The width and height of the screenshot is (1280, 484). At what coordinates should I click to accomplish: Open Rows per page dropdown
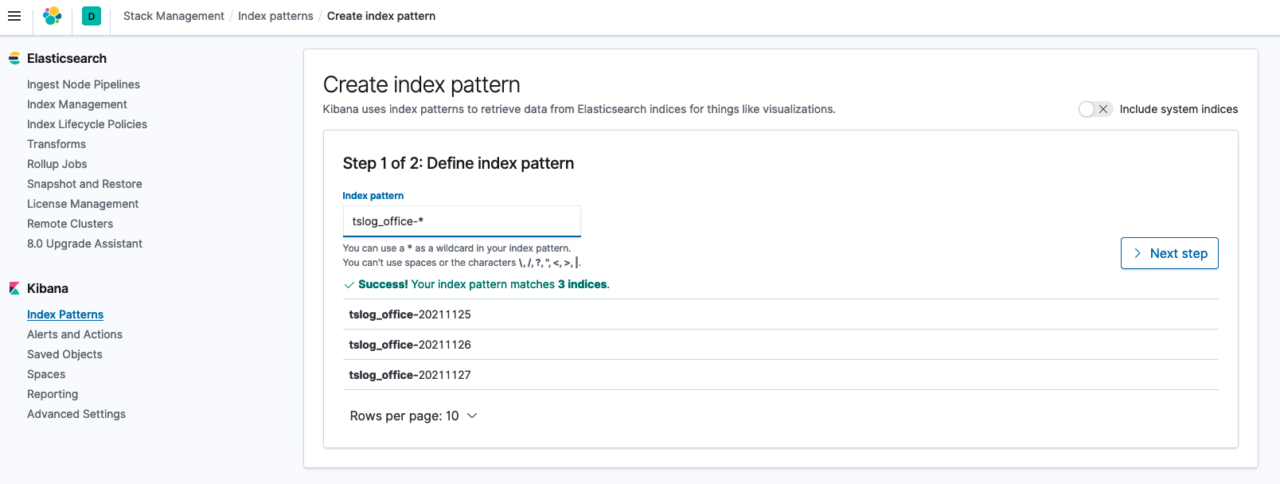pos(414,416)
